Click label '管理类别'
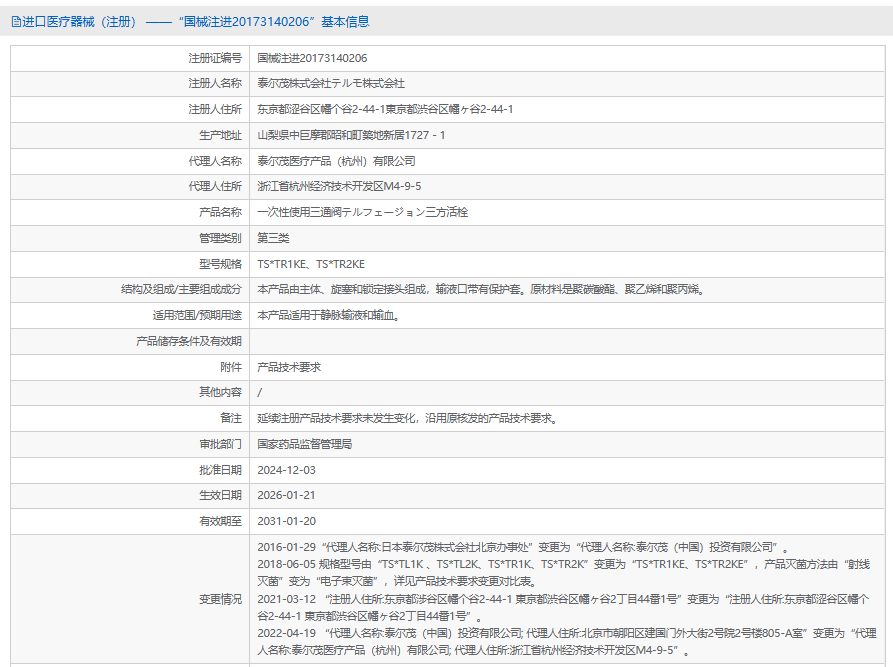 220,238
